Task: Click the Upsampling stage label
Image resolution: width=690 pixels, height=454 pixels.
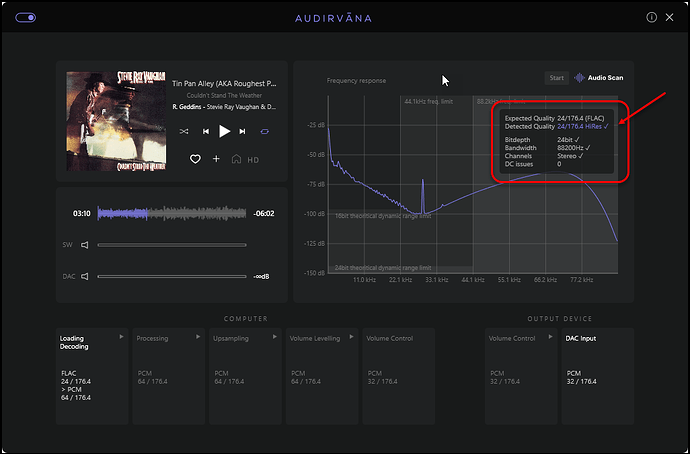Action: click(231, 338)
